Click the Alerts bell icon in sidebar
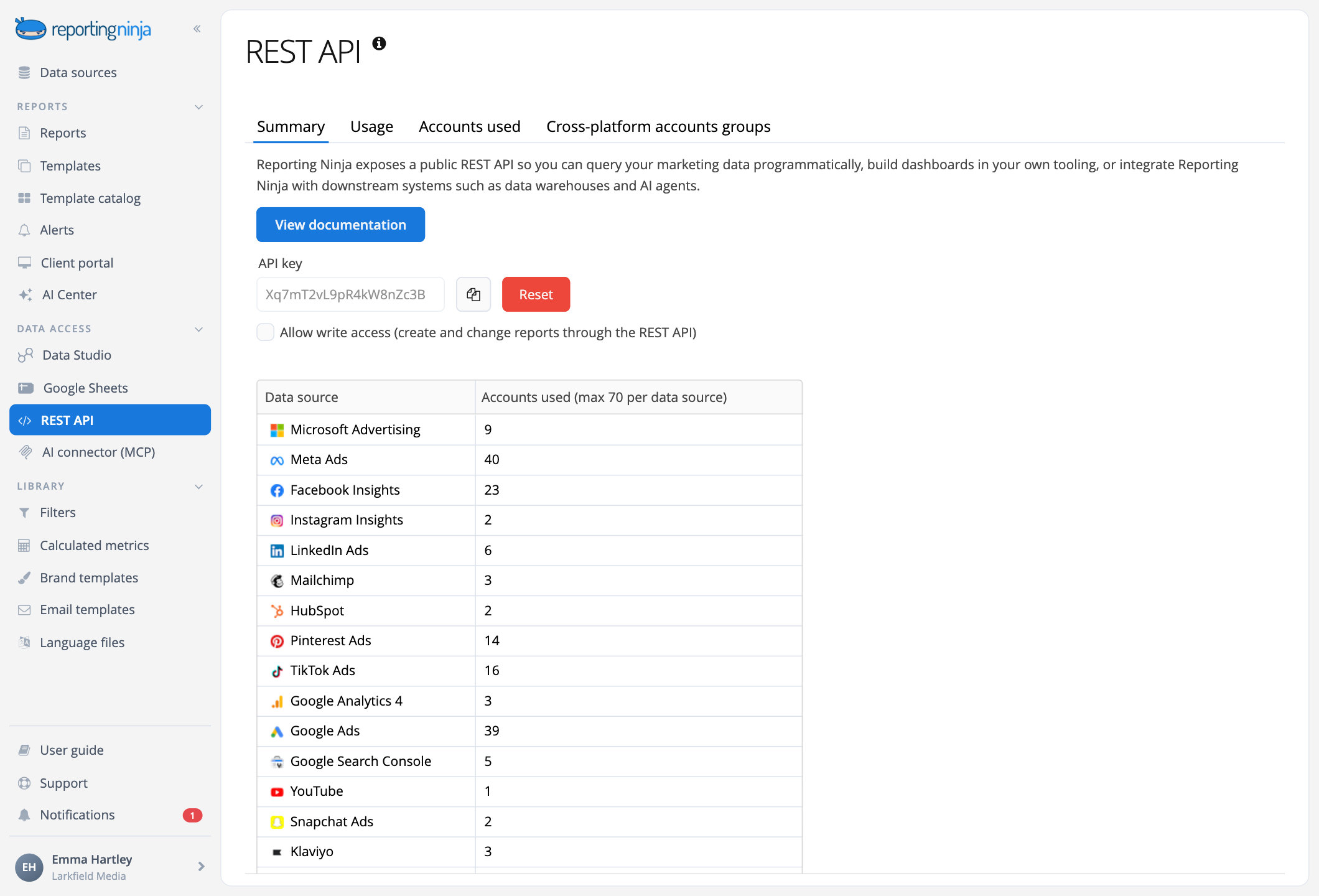The width and height of the screenshot is (1319, 896). click(24, 230)
